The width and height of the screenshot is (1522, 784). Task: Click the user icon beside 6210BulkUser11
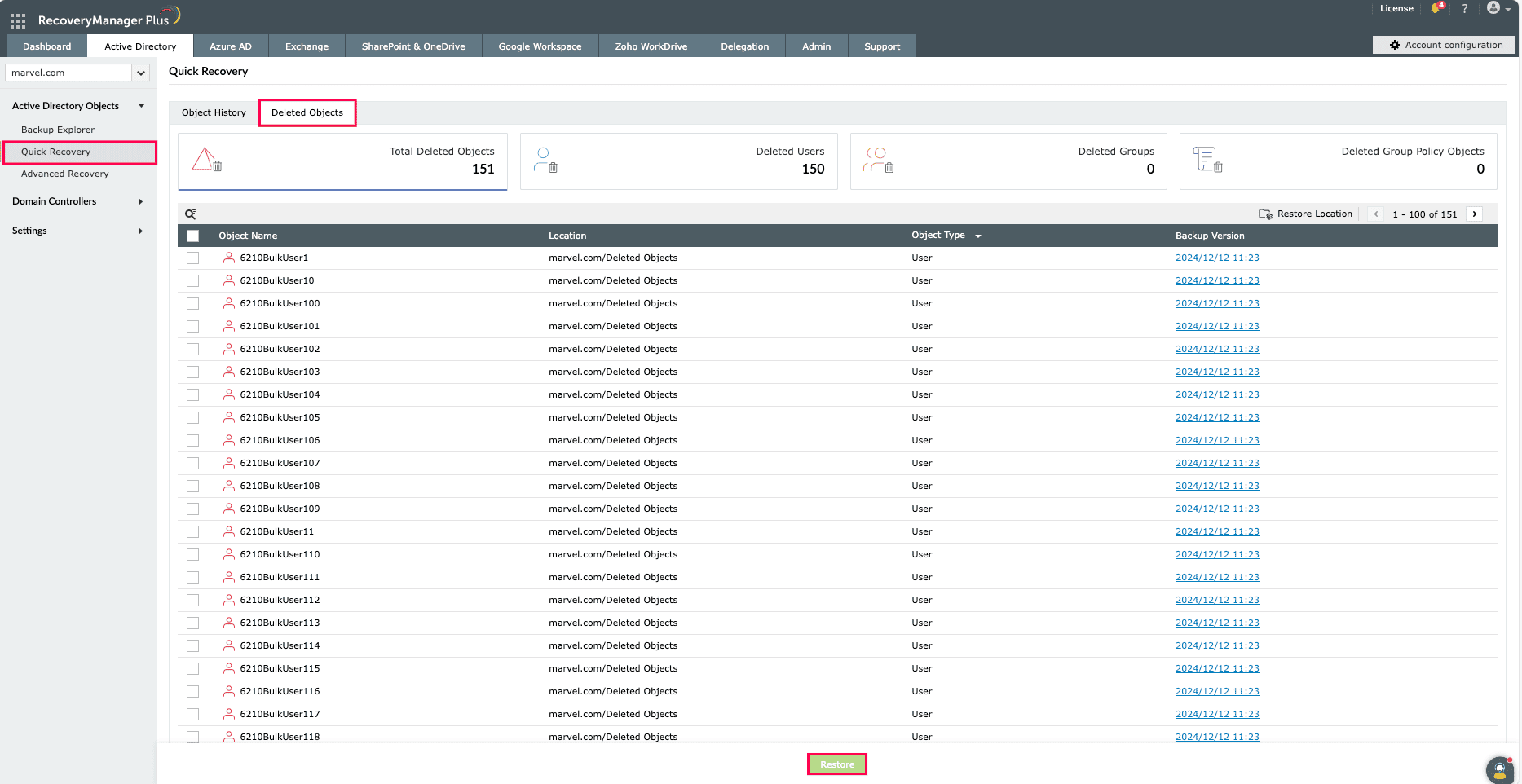[x=229, y=531]
